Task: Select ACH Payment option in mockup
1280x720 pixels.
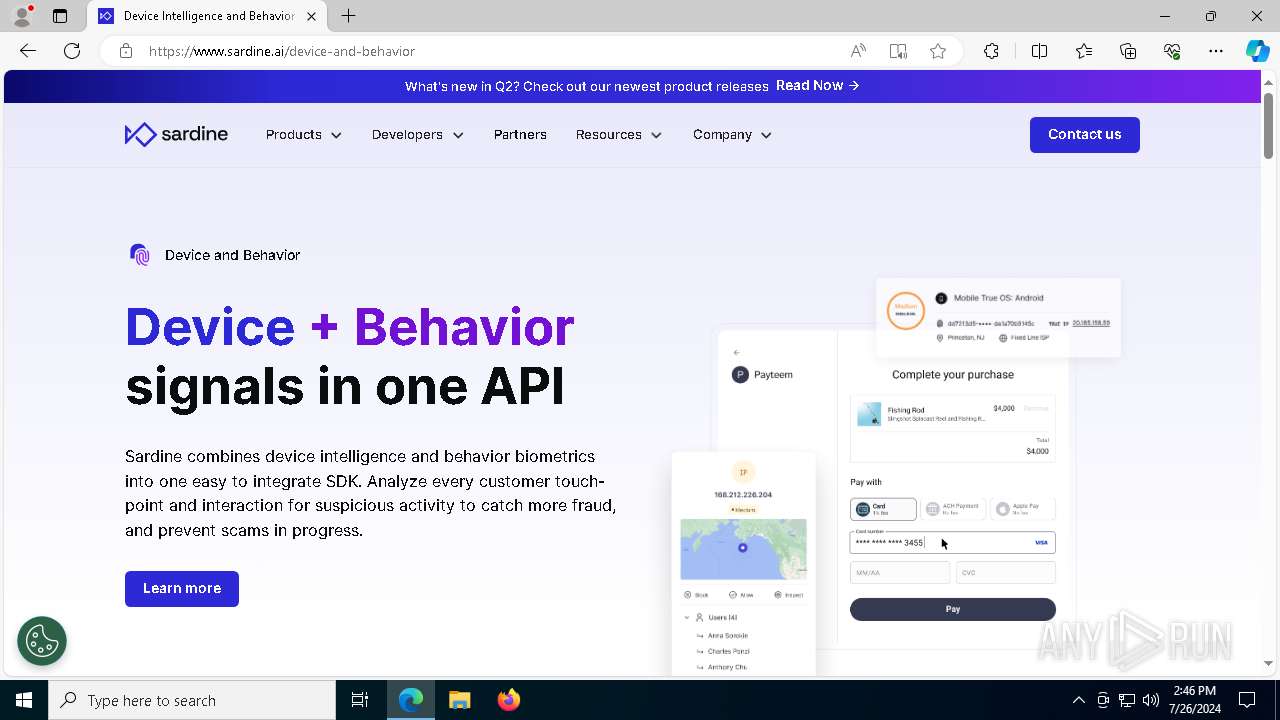Action: coord(953,509)
